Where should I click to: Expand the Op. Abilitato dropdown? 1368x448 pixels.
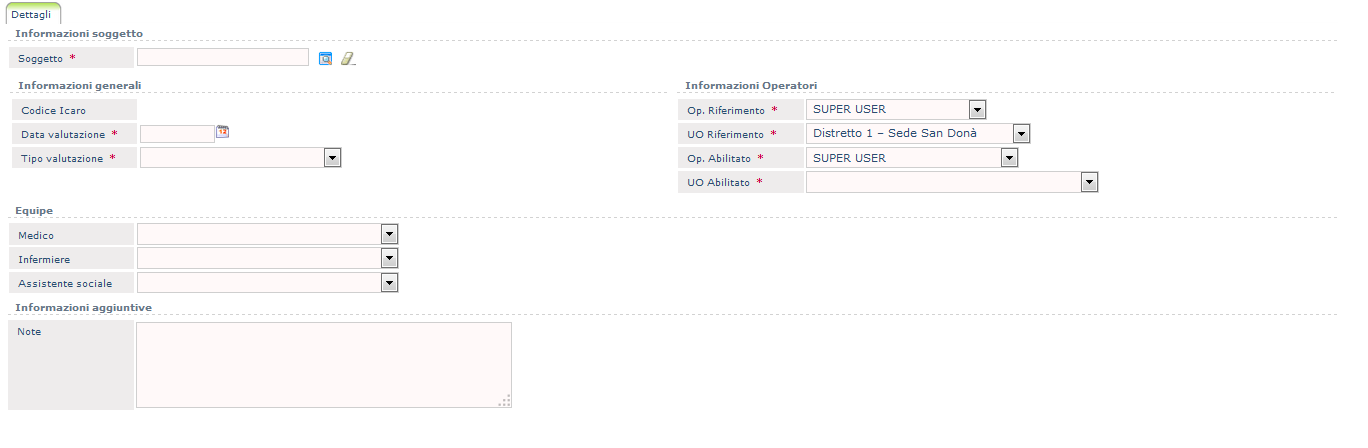pos(1009,158)
